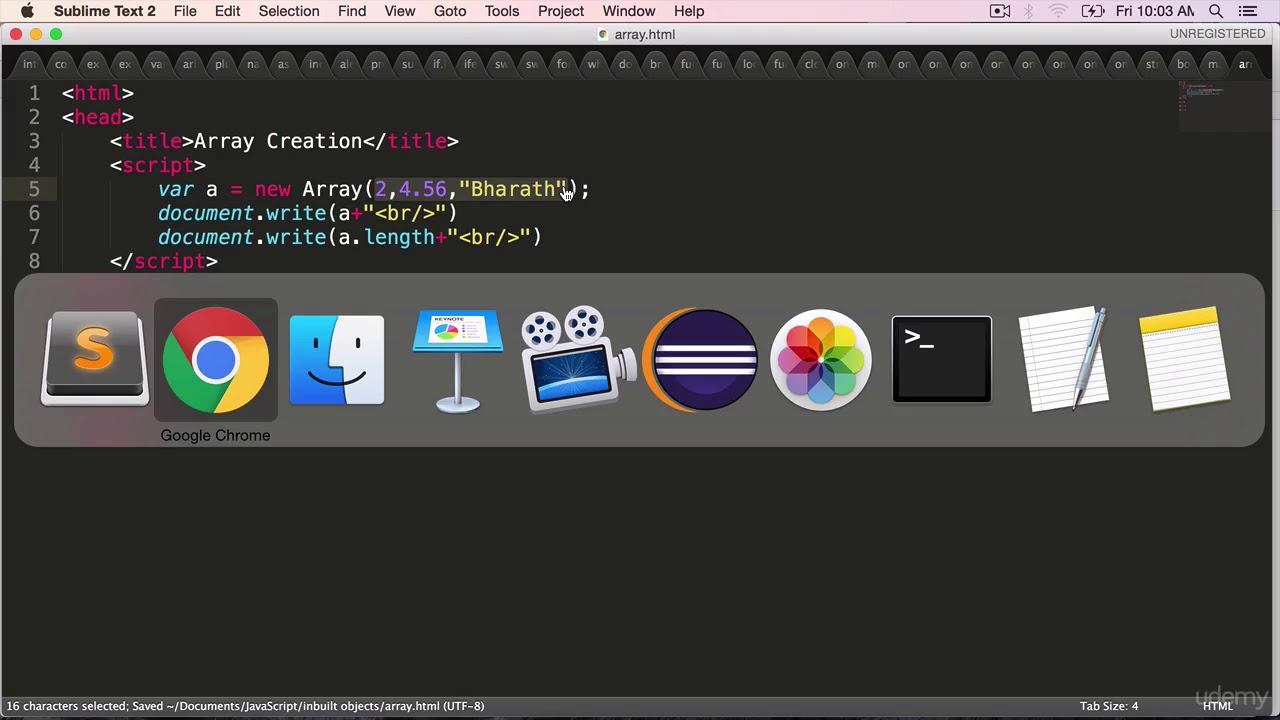The width and height of the screenshot is (1280, 720).
Task: Click the array.html window title
Action: click(x=644, y=34)
